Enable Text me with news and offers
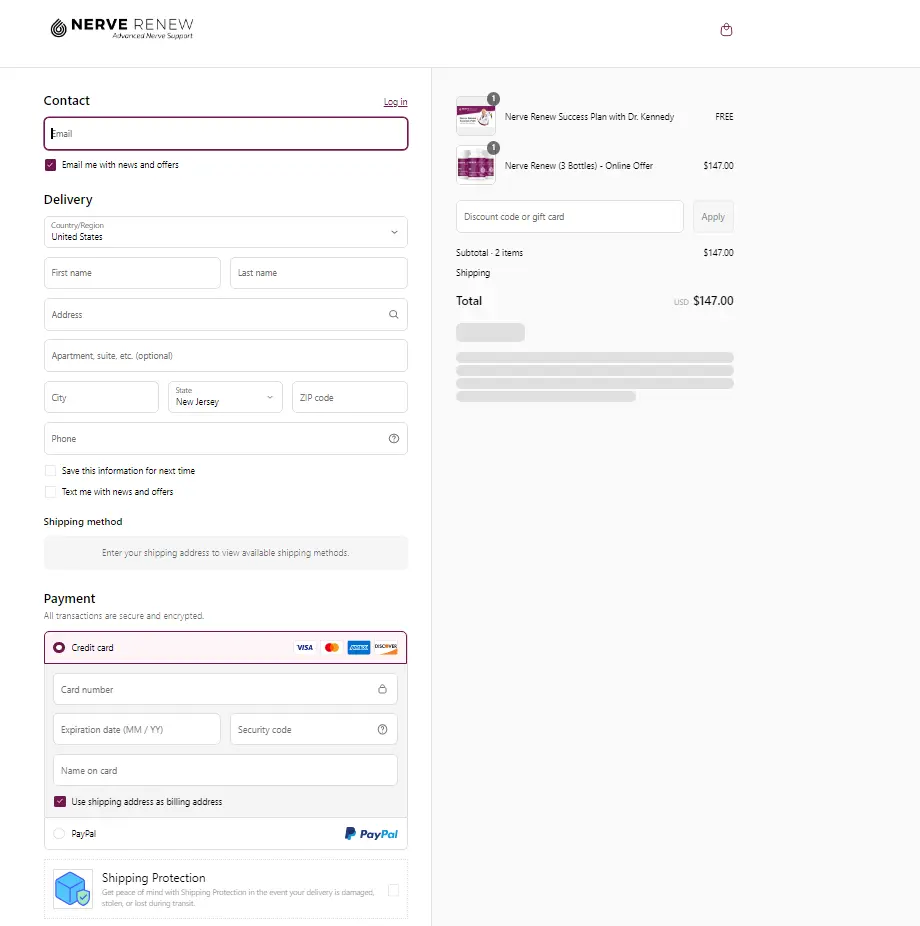This screenshot has height=926, width=920. tap(50, 491)
